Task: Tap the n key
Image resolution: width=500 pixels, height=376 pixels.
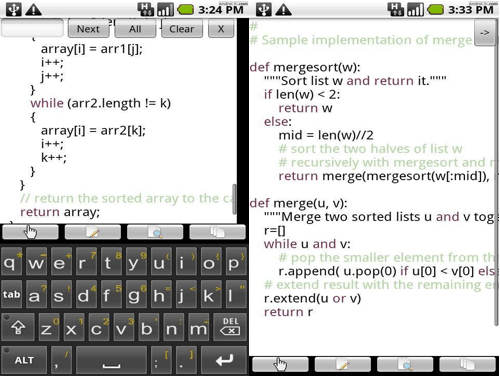Action: point(174,327)
